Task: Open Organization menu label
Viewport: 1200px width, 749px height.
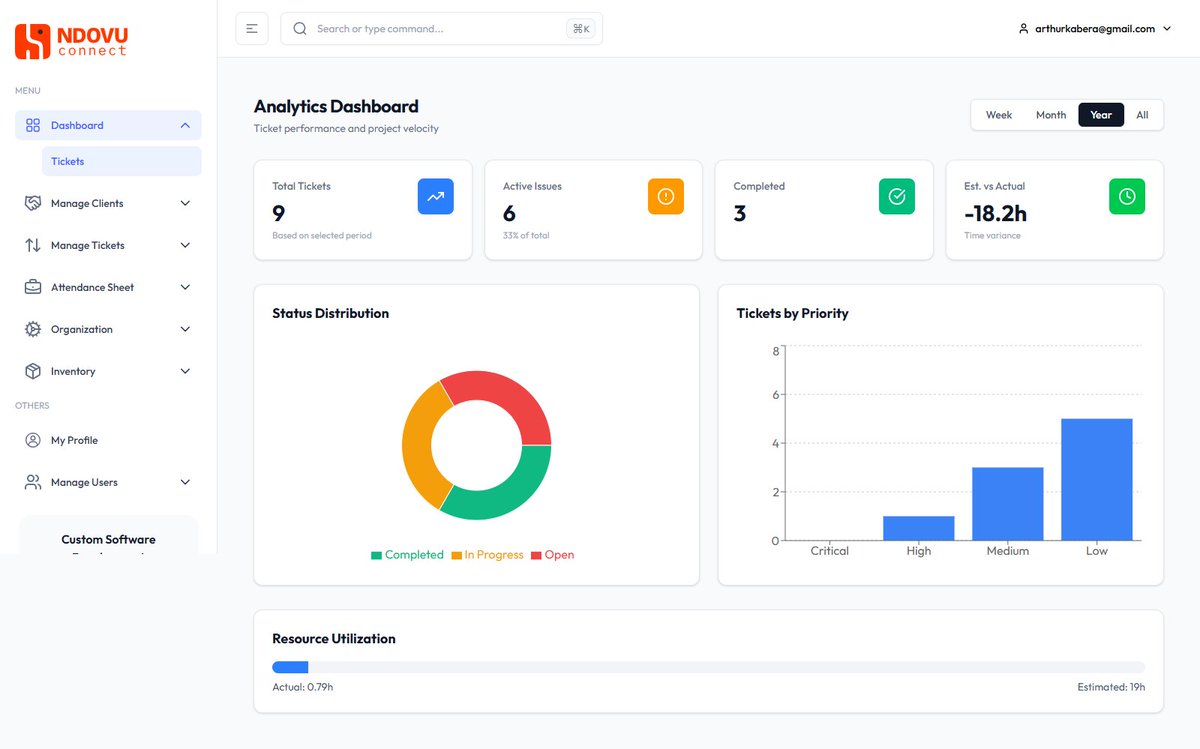Action: tap(82, 329)
